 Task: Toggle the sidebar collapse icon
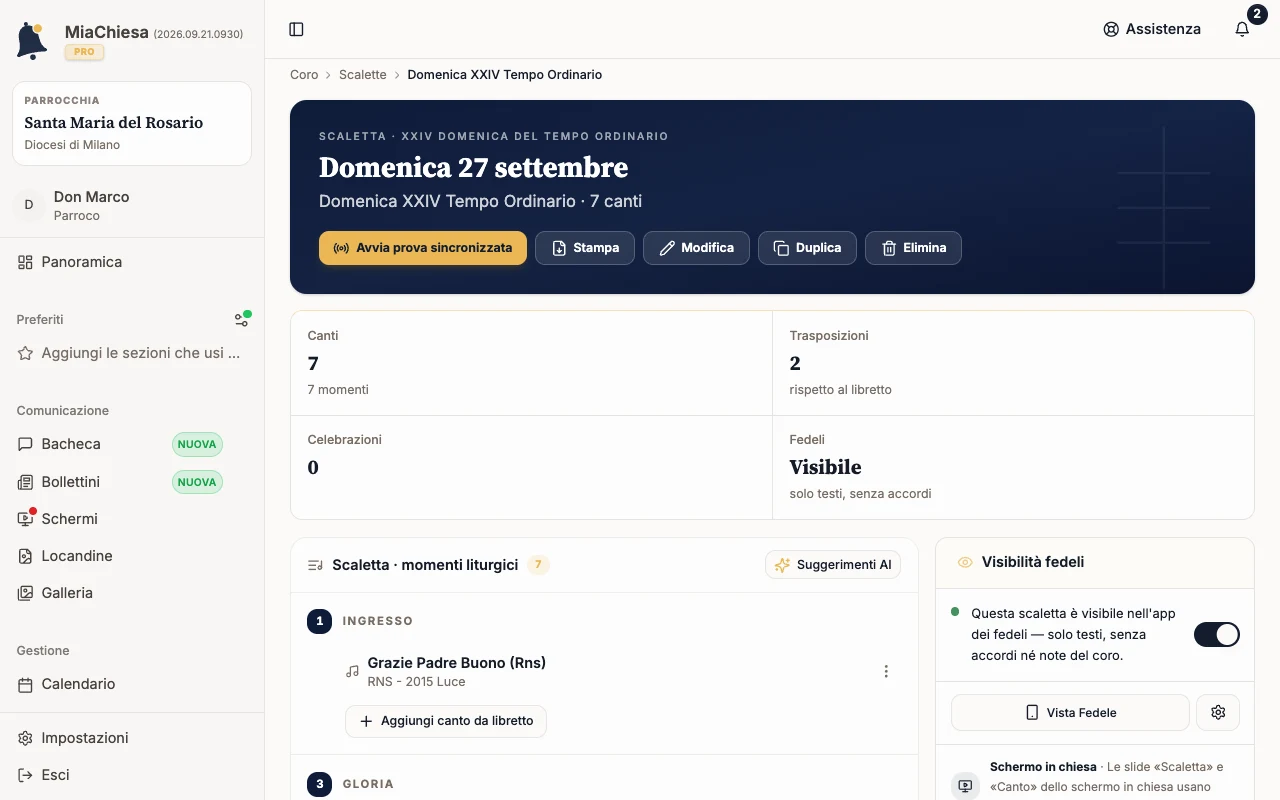296,29
